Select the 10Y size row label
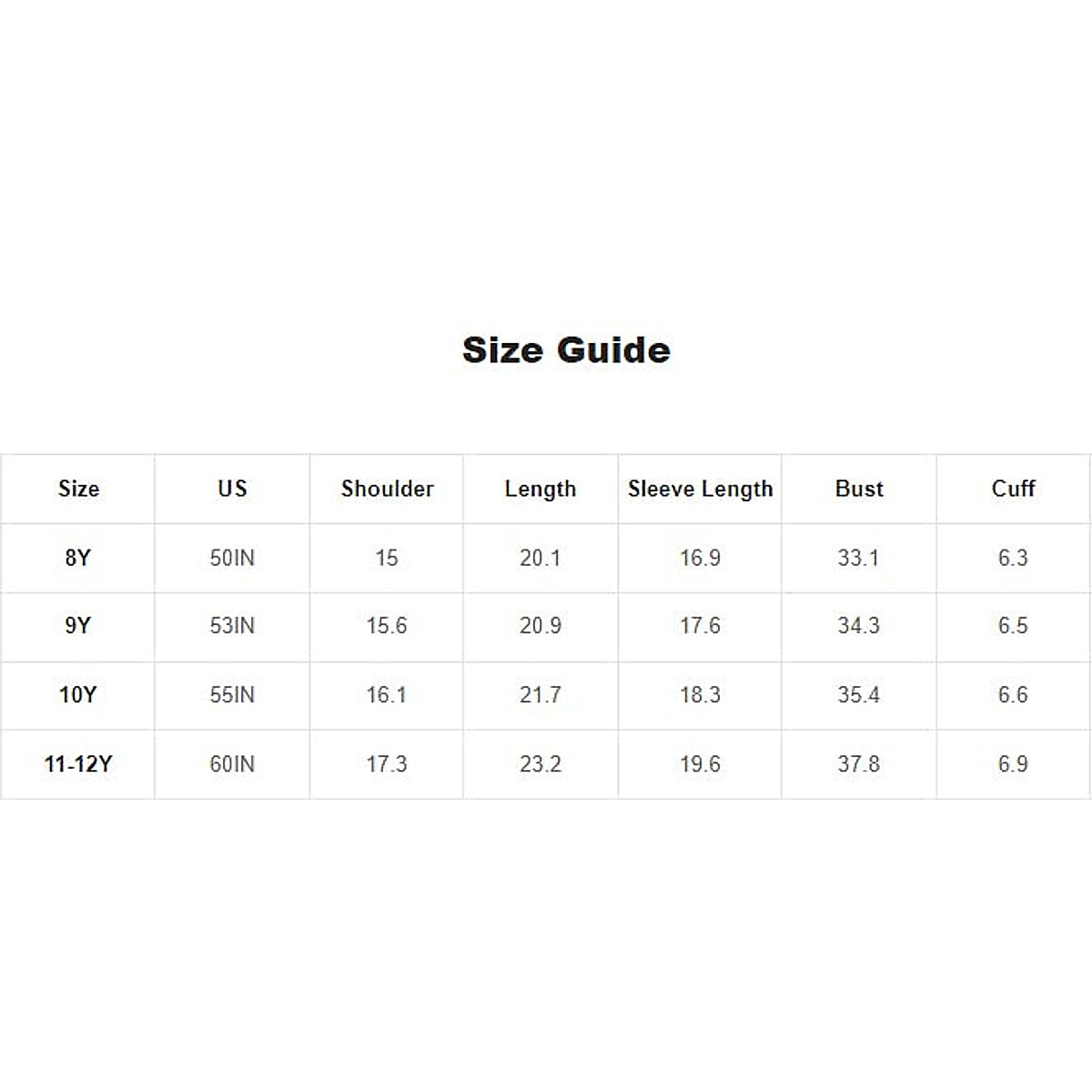The image size is (1092, 1092). [x=78, y=695]
